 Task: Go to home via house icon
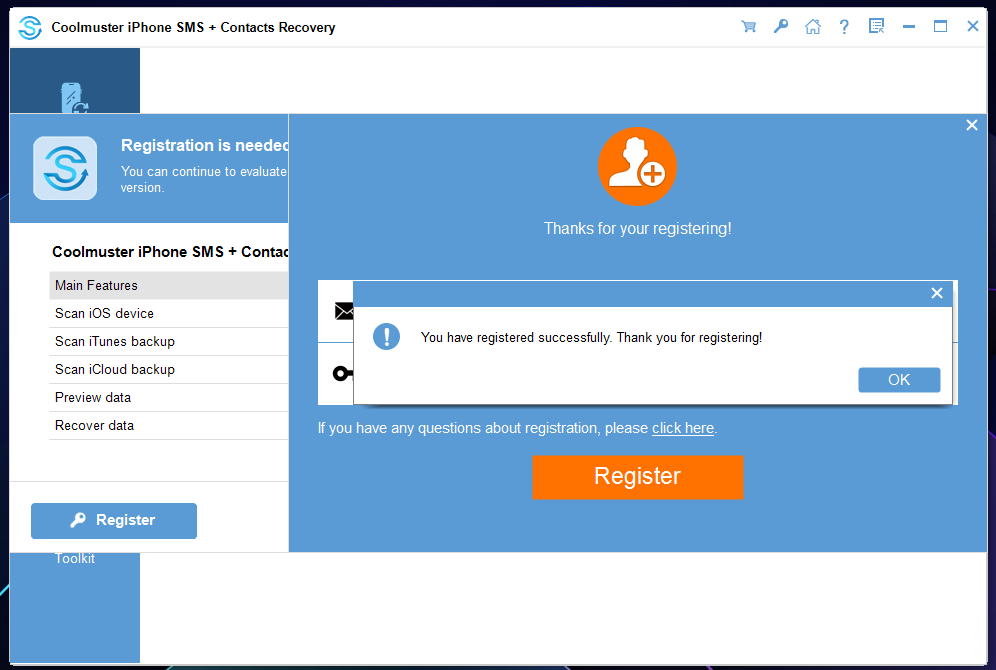click(813, 27)
